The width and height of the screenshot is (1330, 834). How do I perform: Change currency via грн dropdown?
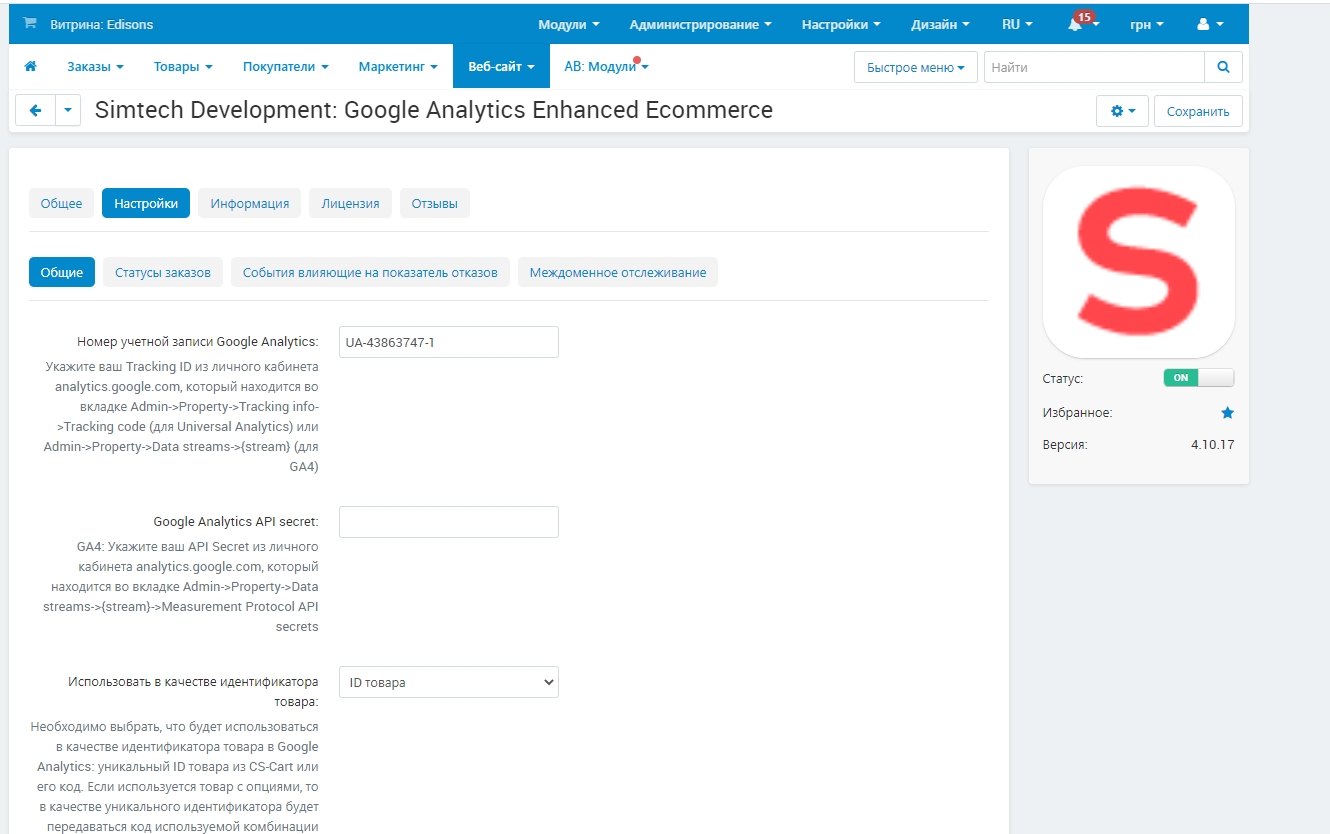(1146, 24)
